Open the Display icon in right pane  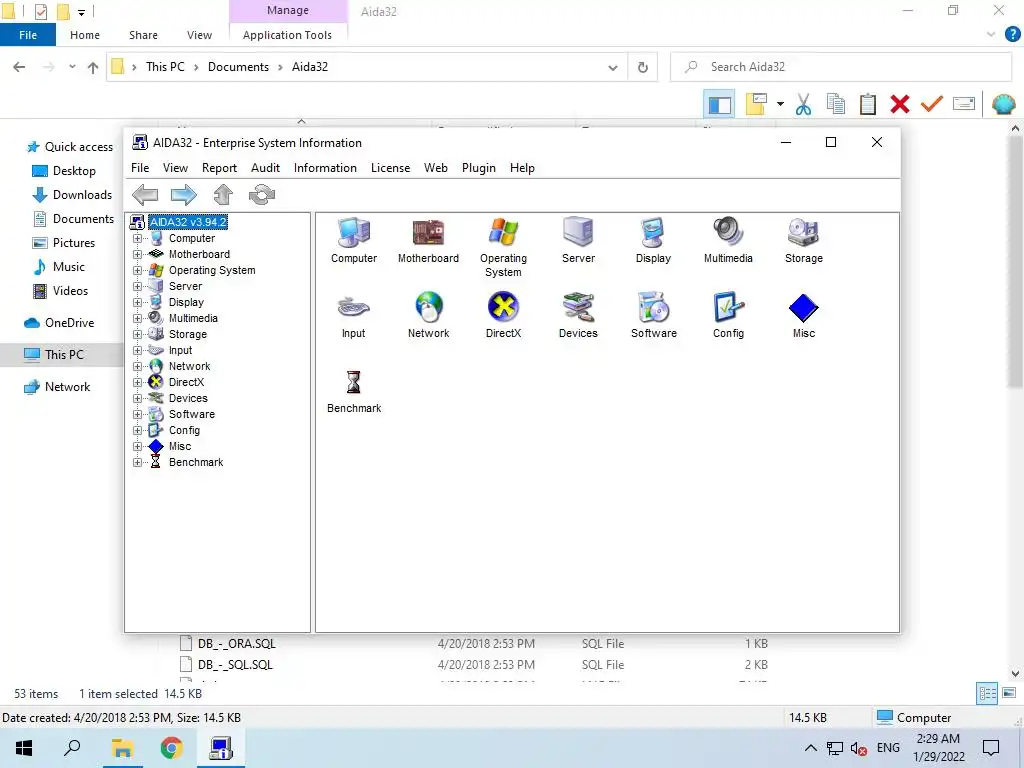click(653, 240)
